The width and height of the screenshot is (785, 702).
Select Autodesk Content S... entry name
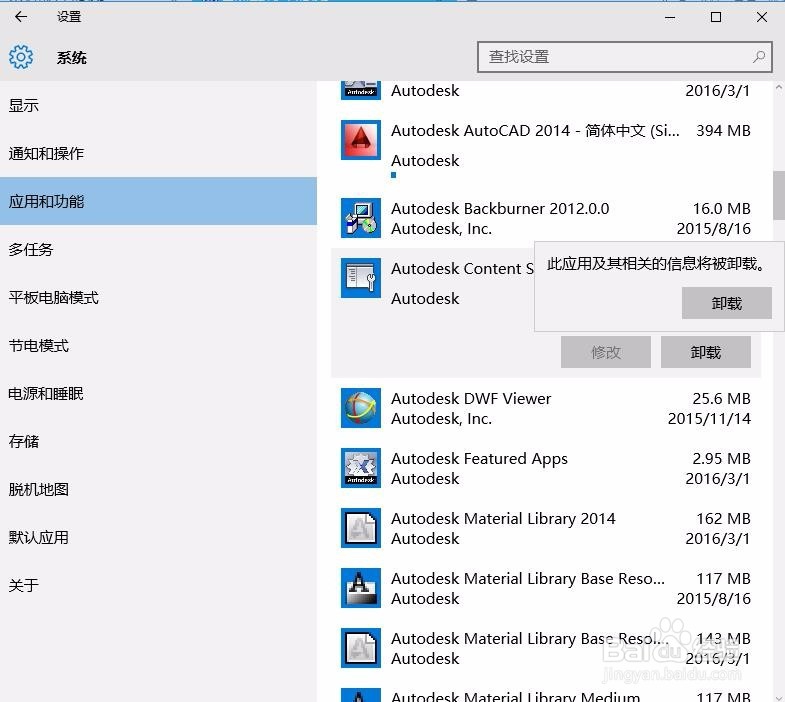point(462,268)
